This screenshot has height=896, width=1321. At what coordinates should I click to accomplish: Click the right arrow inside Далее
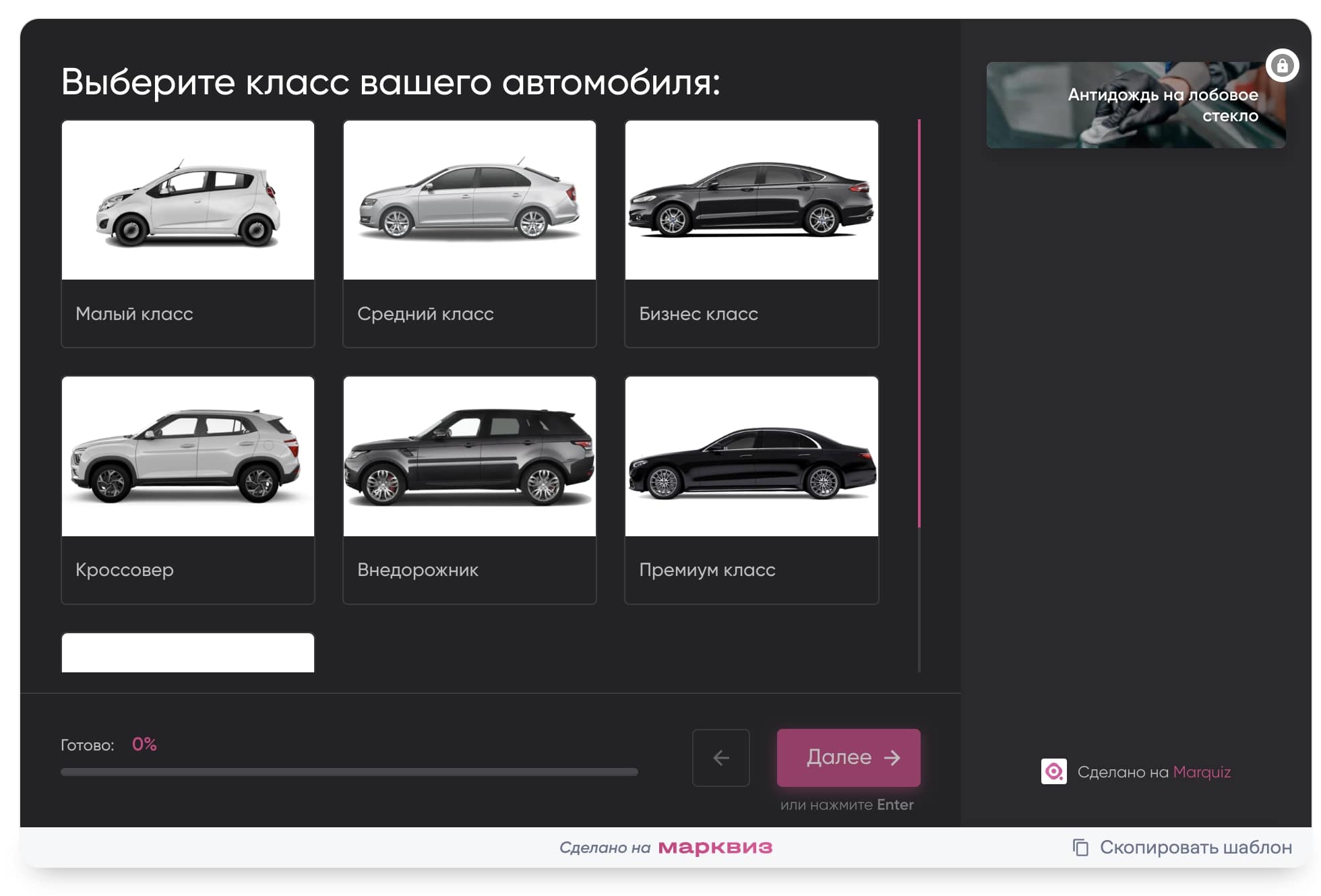(x=891, y=757)
